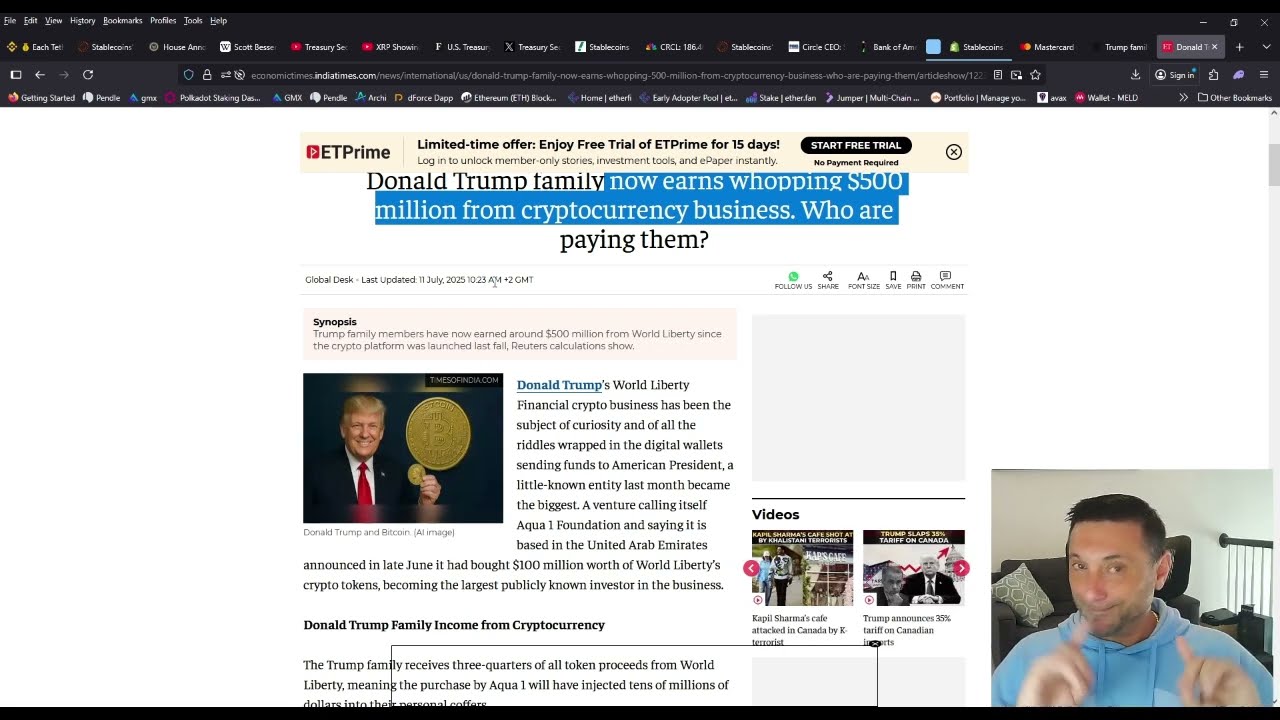This screenshot has width=1280, height=720.
Task: Open the Edit menu
Action: [31, 20]
